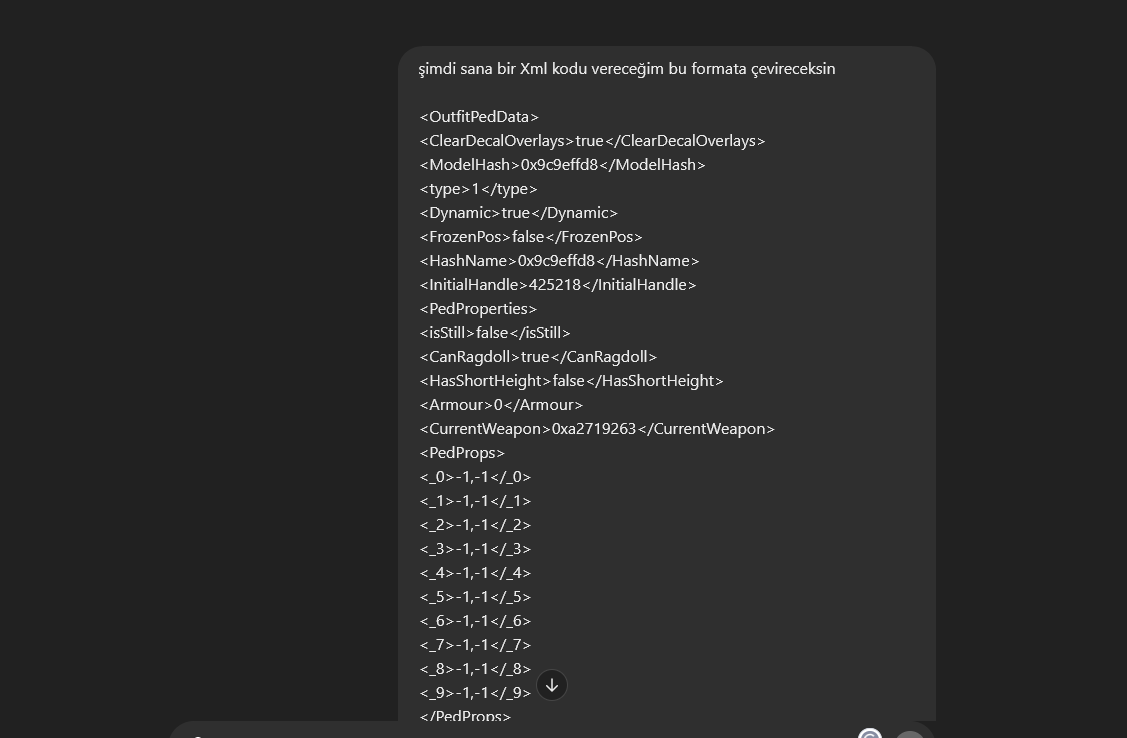This screenshot has height=738, width=1127.
Task: Select the HasShortHeight false line
Action: click(572, 380)
